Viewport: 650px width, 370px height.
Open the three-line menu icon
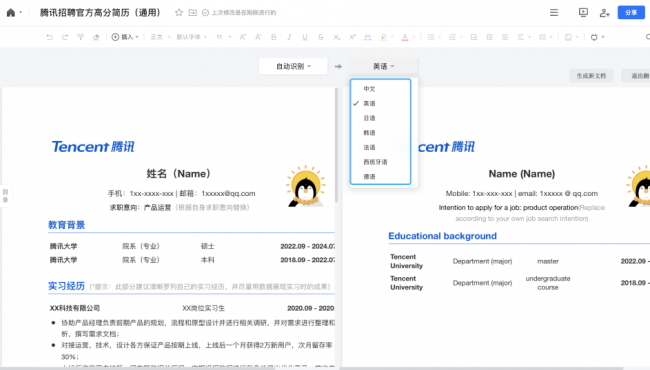click(x=554, y=12)
